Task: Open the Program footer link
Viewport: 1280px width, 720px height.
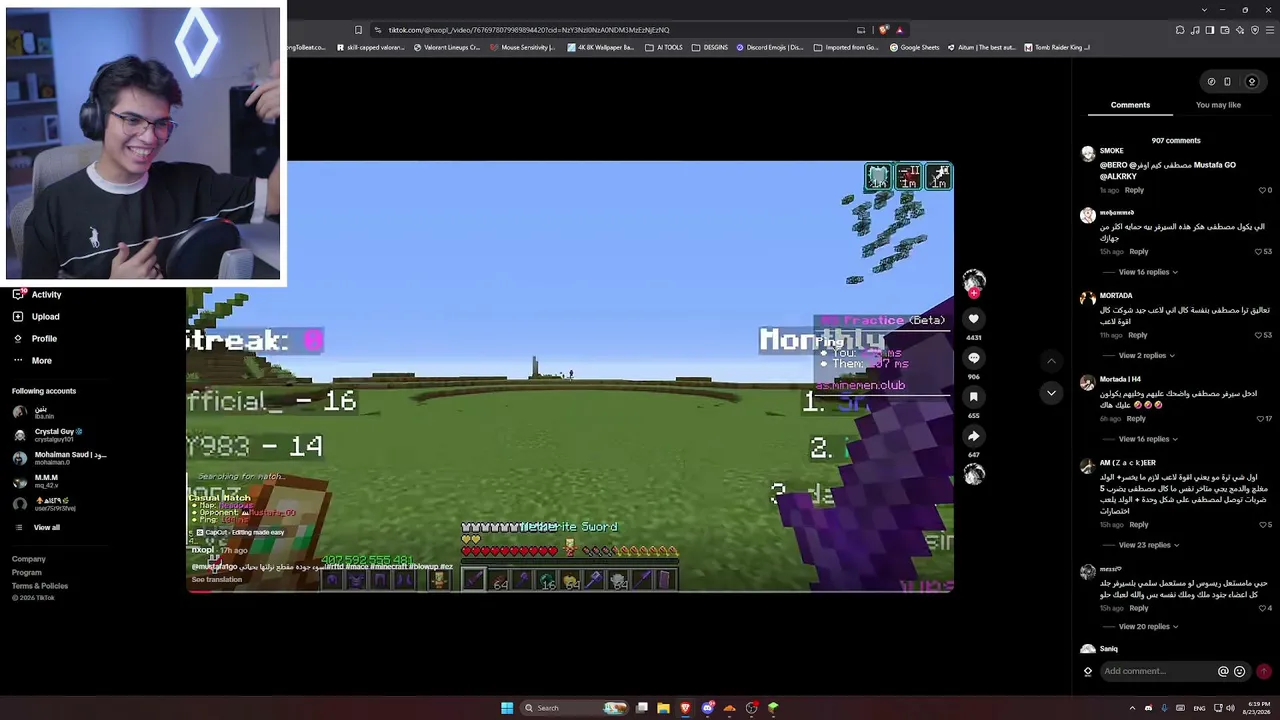Action: click(x=27, y=573)
